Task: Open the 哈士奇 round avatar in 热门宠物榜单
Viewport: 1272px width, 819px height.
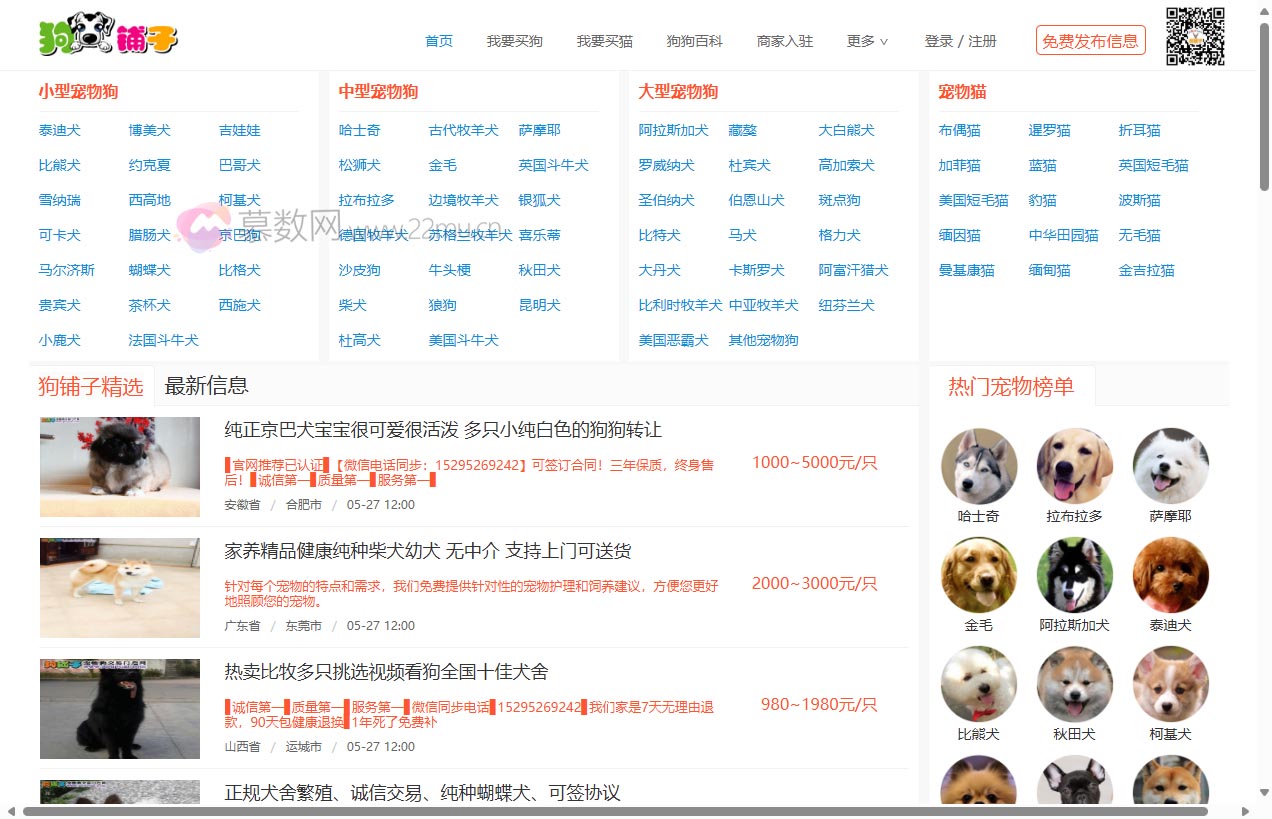Action: (978, 466)
